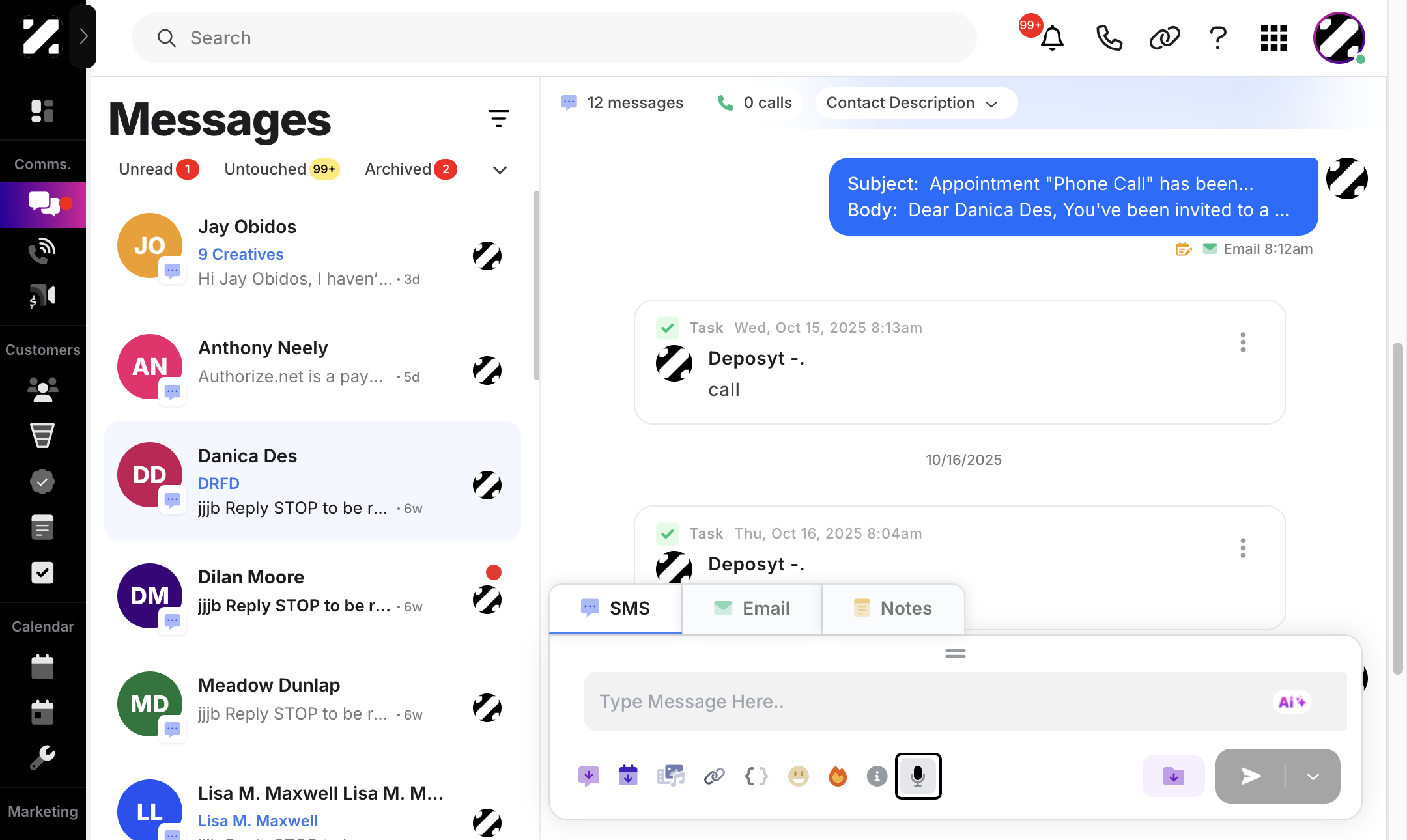Insert a link in the composer
The width and height of the screenshot is (1407, 840).
pos(715,776)
